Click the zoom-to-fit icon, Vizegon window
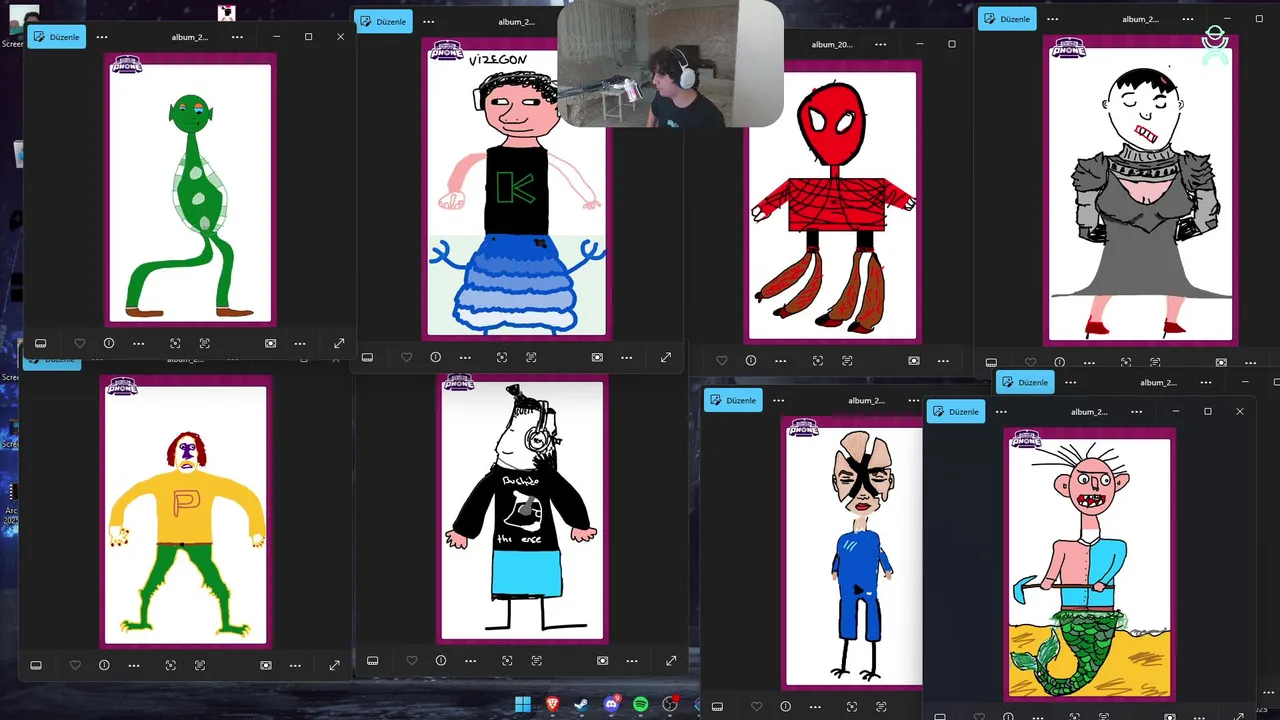 [597, 357]
